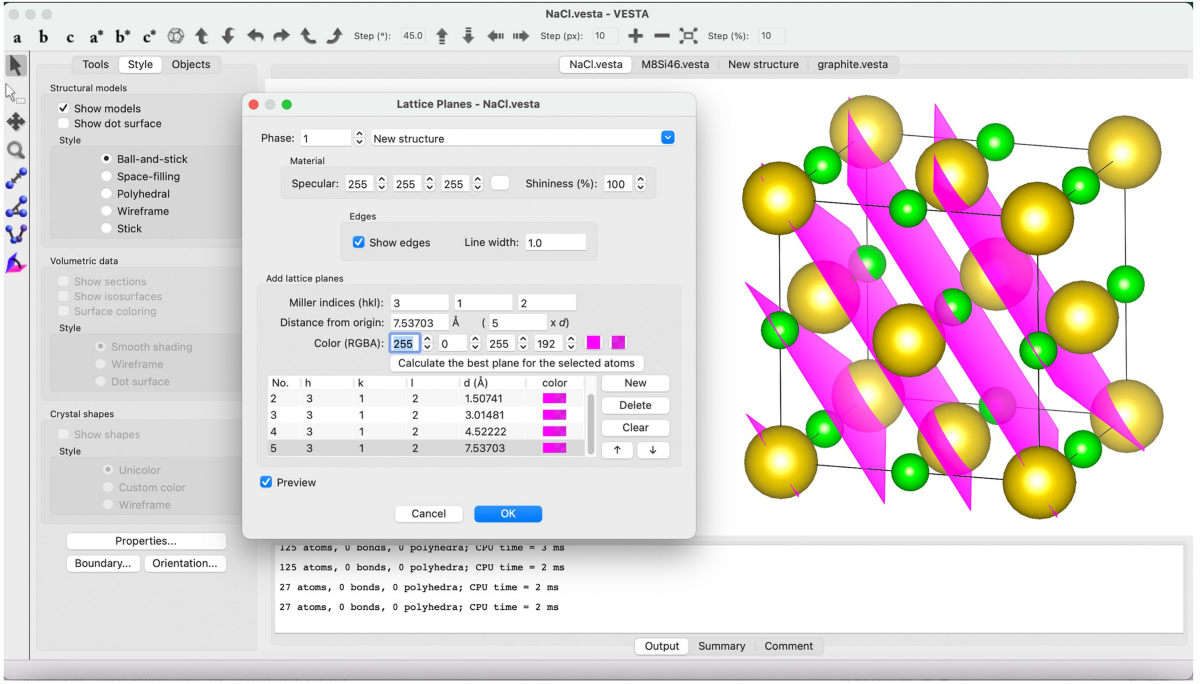The image size is (1200, 684).
Task: View structure along the a* axis
Action: pos(96,36)
